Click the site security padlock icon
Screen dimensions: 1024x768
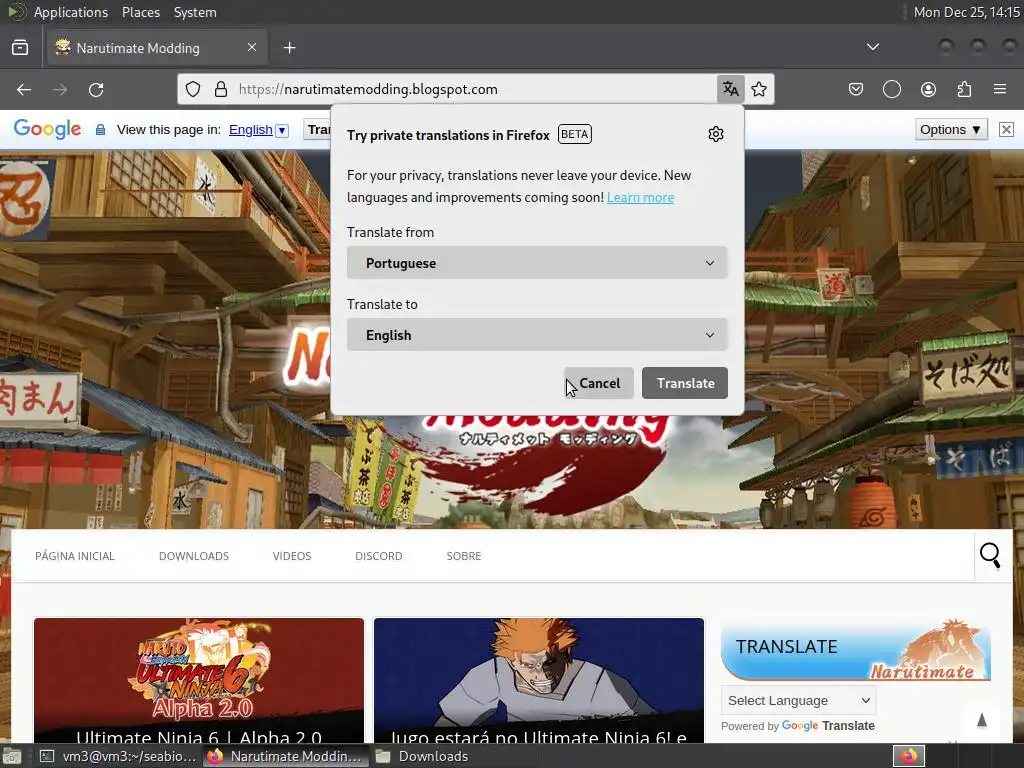click(221, 89)
